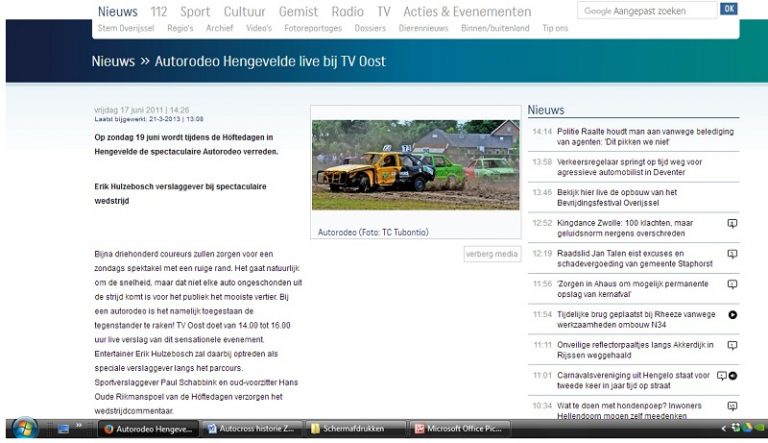The height and width of the screenshot is (443, 768).
Task: Click the show desktop quick launch icon
Action: click(63, 429)
